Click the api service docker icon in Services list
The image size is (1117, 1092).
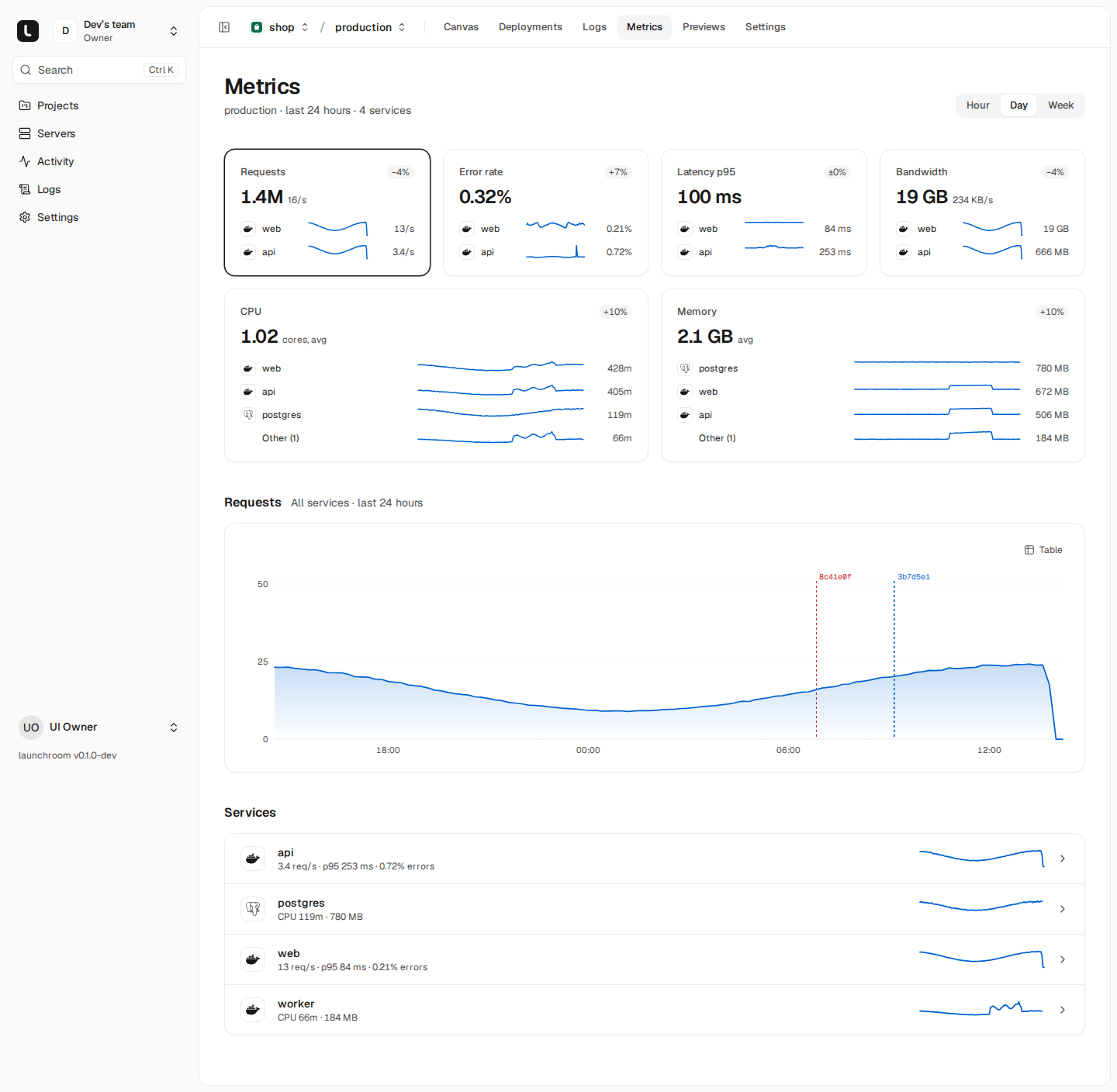click(x=253, y=859)
